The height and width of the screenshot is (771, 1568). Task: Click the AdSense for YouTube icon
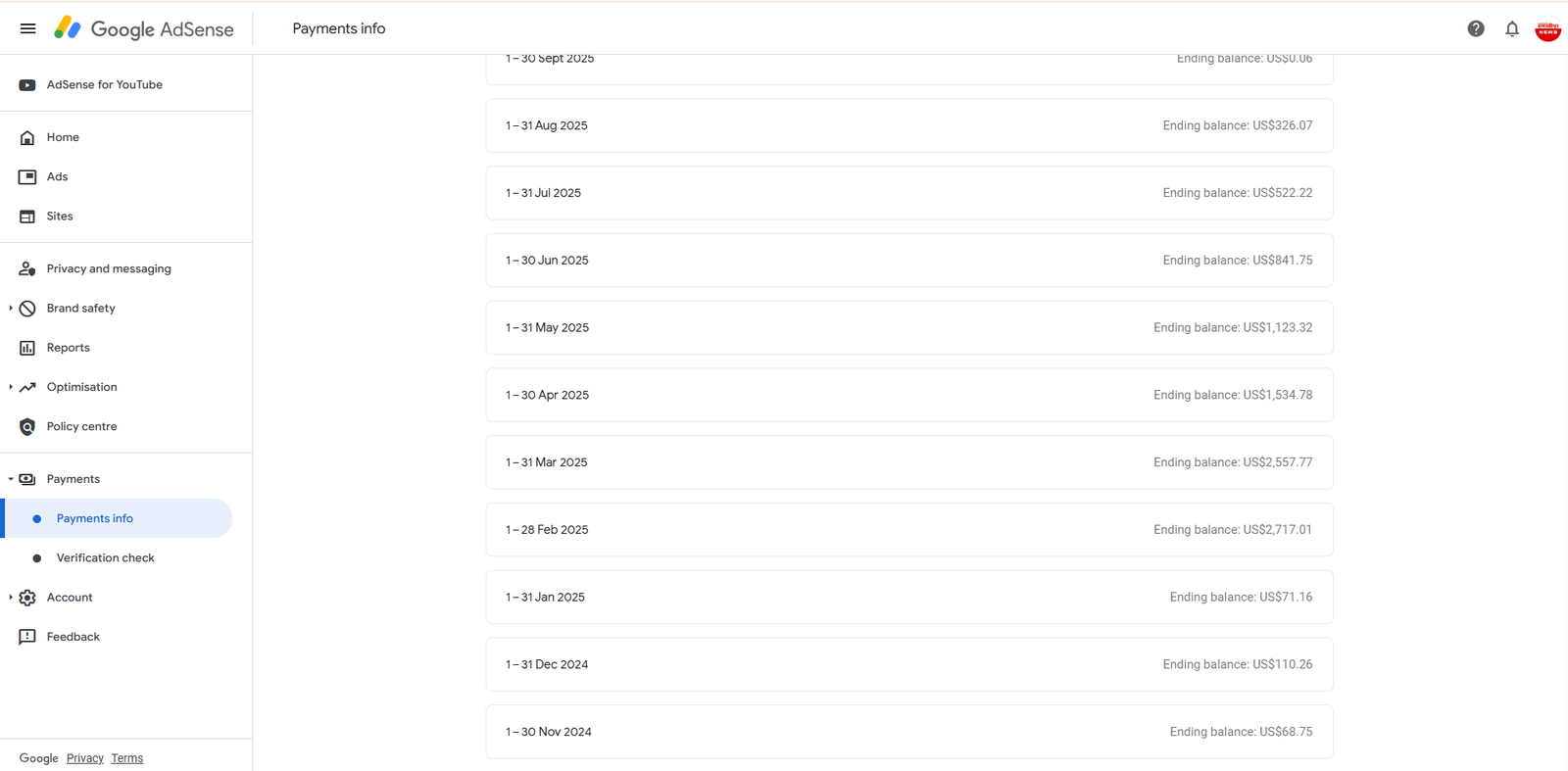point(27,85)
